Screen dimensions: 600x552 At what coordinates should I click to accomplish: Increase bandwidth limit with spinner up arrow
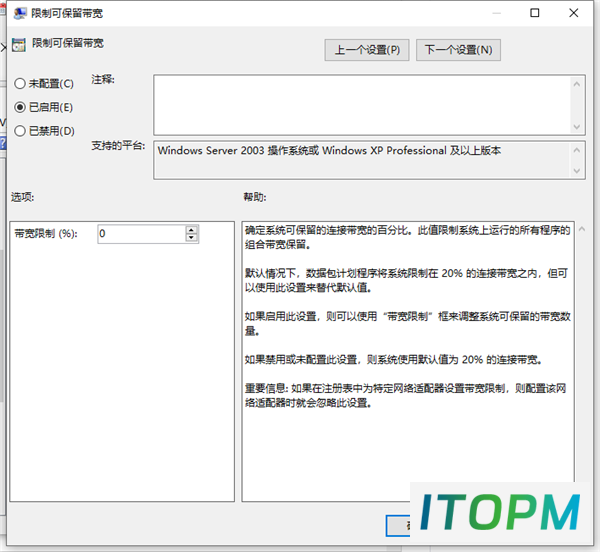tap(191, 230)
